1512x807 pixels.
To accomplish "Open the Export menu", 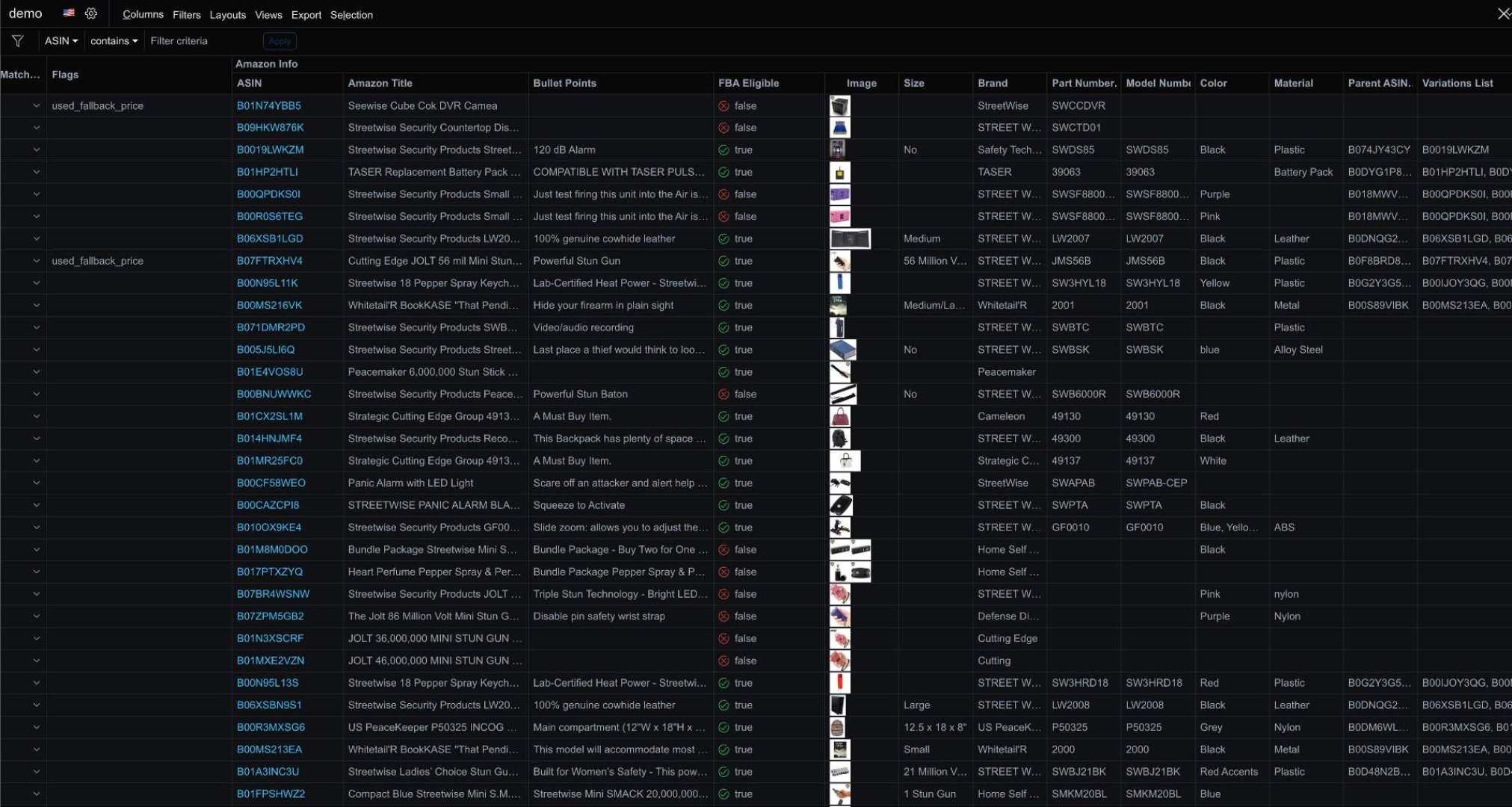I will click(306, 14).
